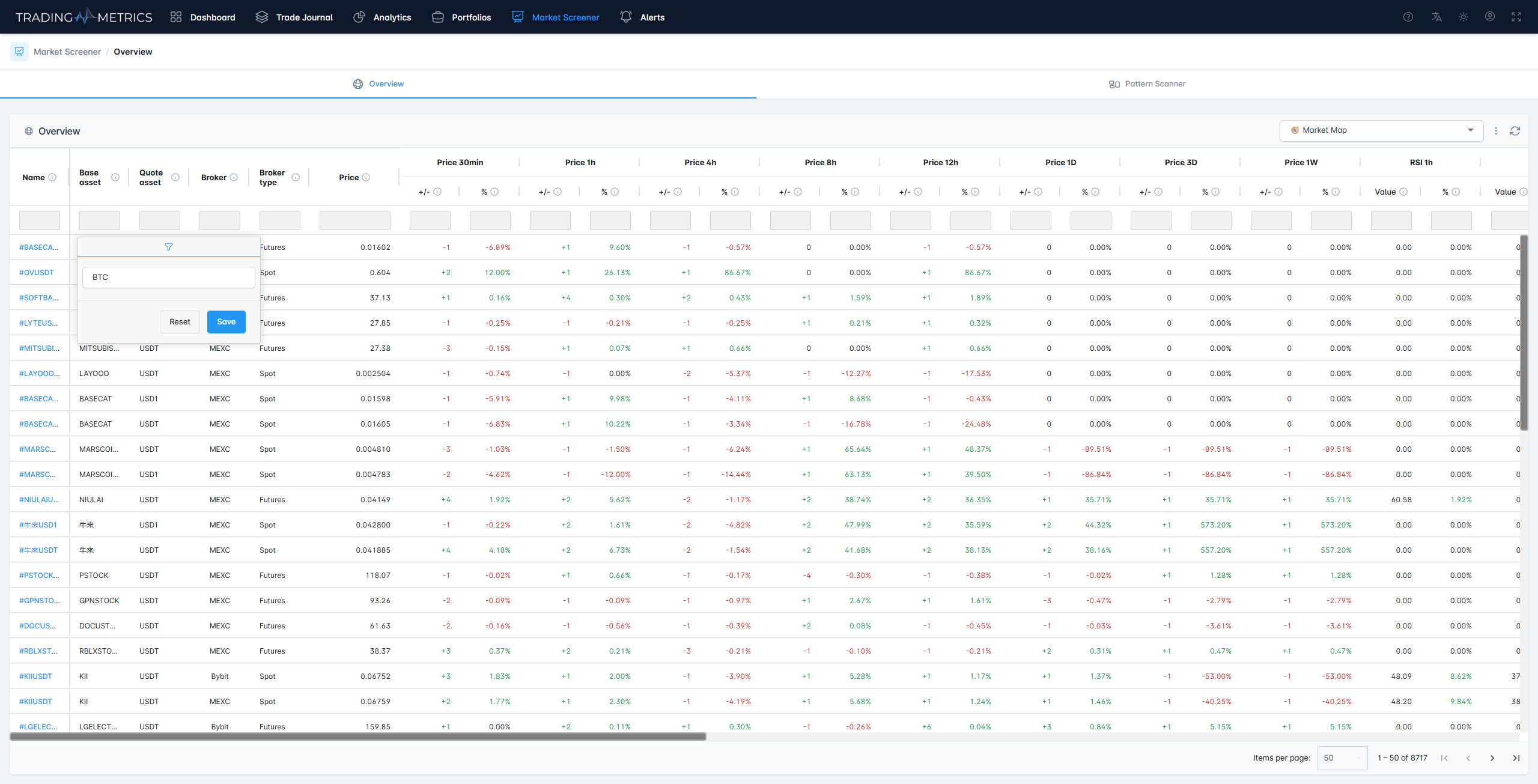1538x784 pixels.
Task: Click the BTC filter text field
Action: tap(169, 278)
